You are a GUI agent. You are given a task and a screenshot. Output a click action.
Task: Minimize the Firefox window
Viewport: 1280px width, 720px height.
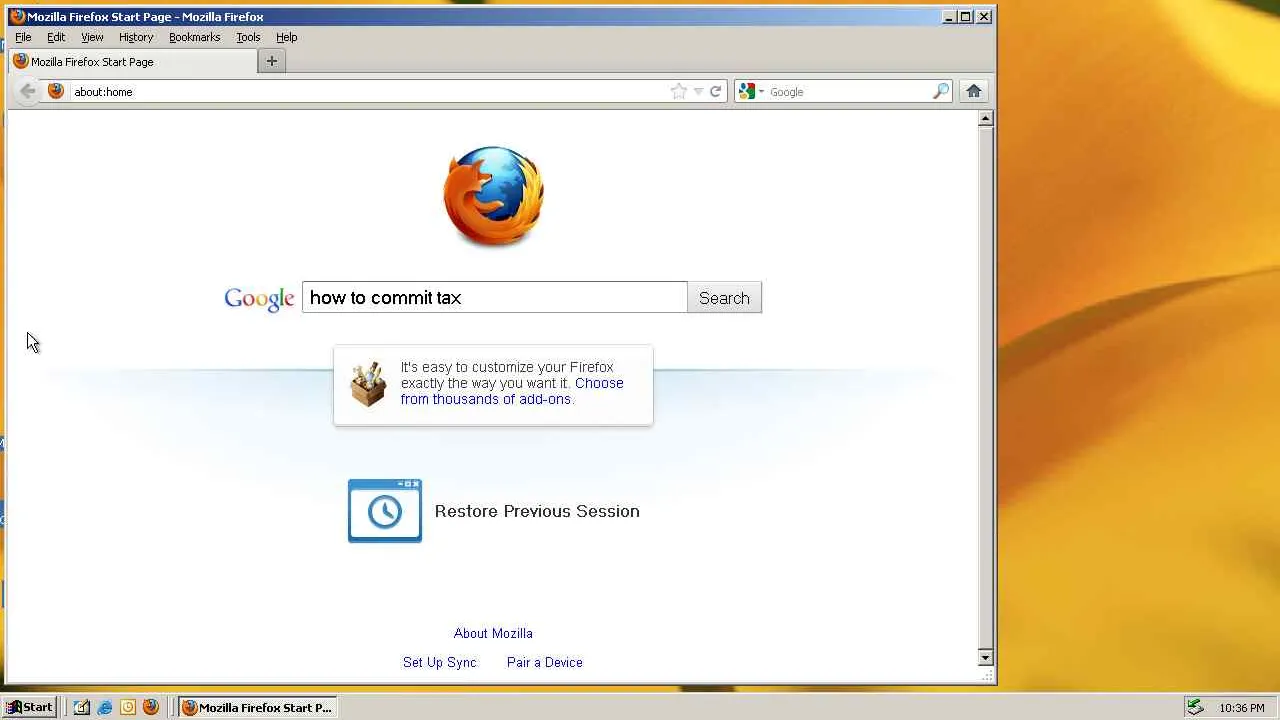[948, 16]
